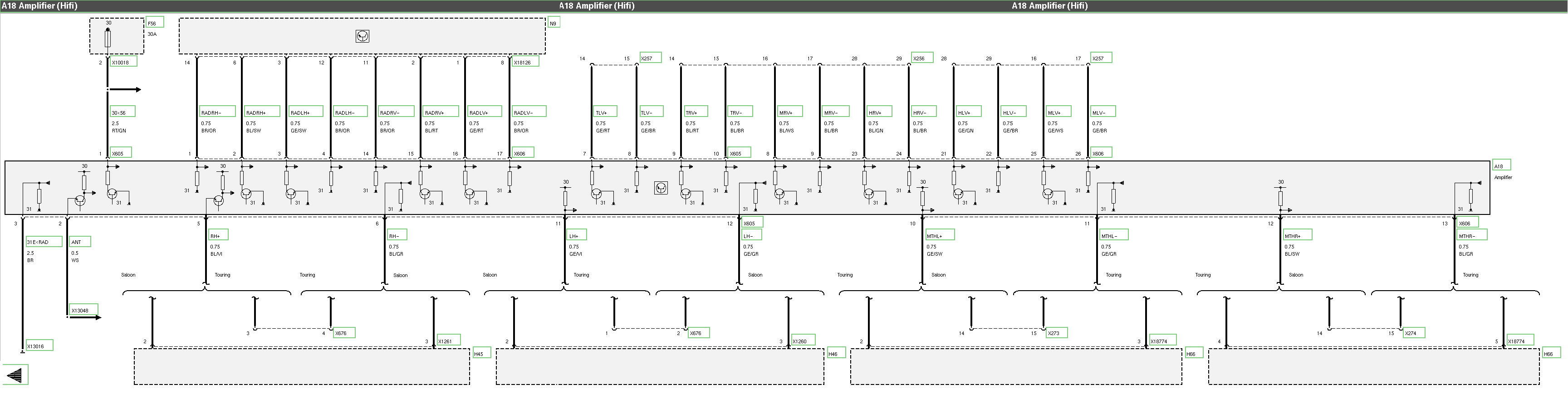The image size is (1568, 399).
Task: Select the TRV- signal label
Action: [741, 112]
